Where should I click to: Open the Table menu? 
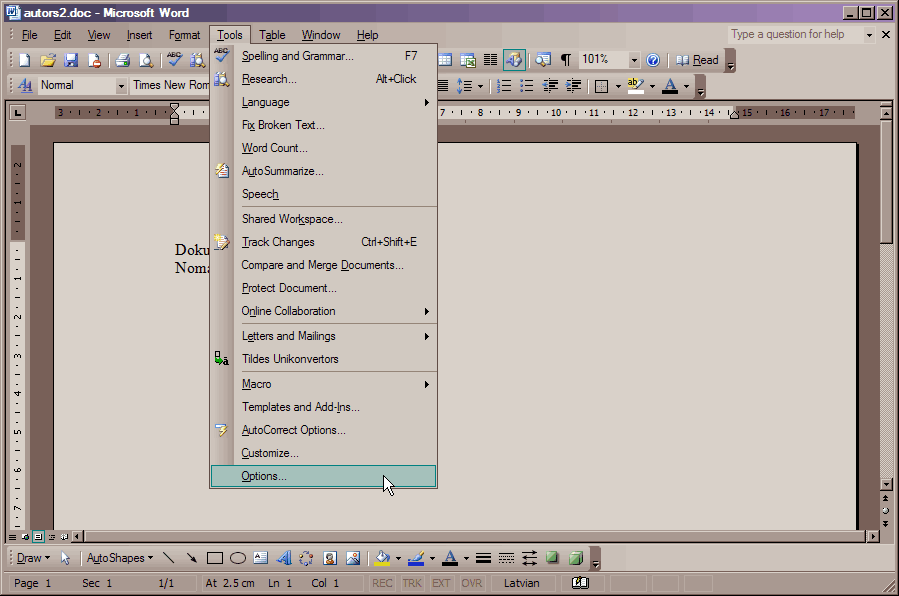(272, 35)
